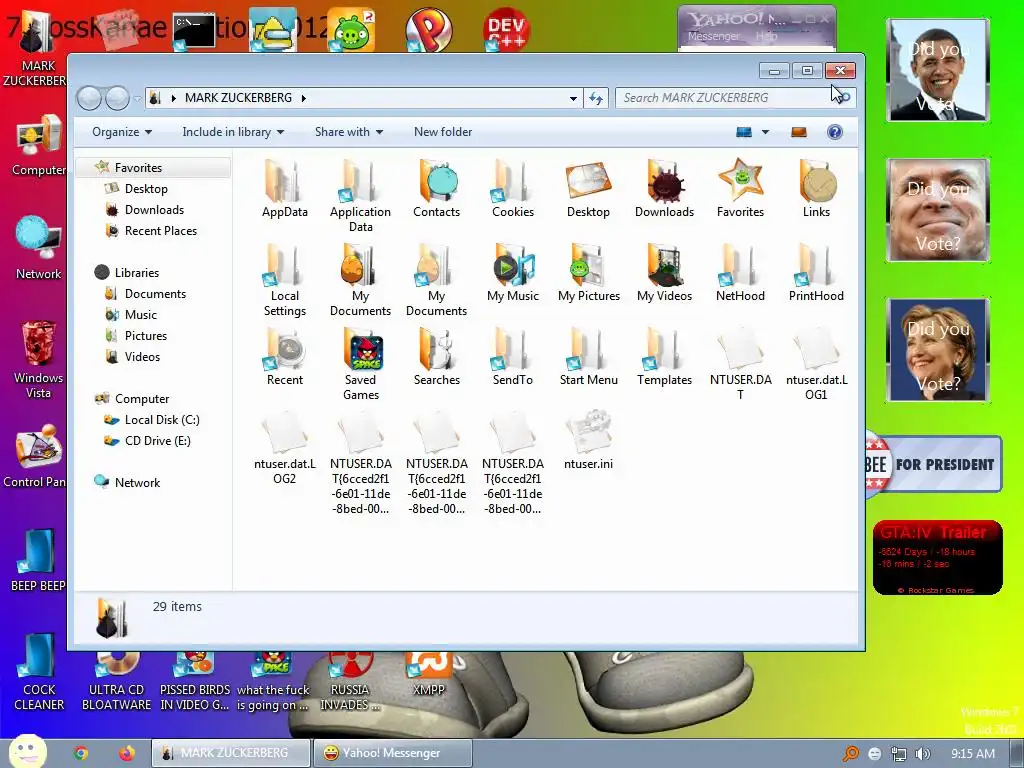This screenshot has width=1024, height=768.
Task: Expand the root arrow before MARK ZUCKERBERG path
Action: [174, 98]
